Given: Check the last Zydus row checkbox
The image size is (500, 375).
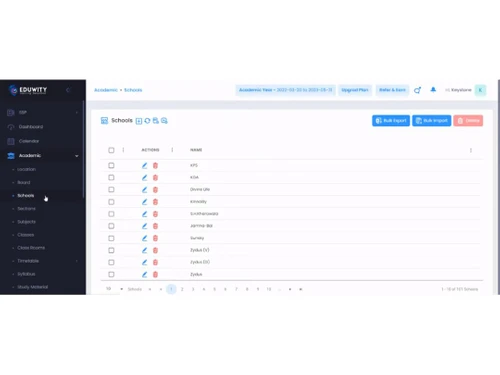Looking at the screenshot, I should 111,274.
